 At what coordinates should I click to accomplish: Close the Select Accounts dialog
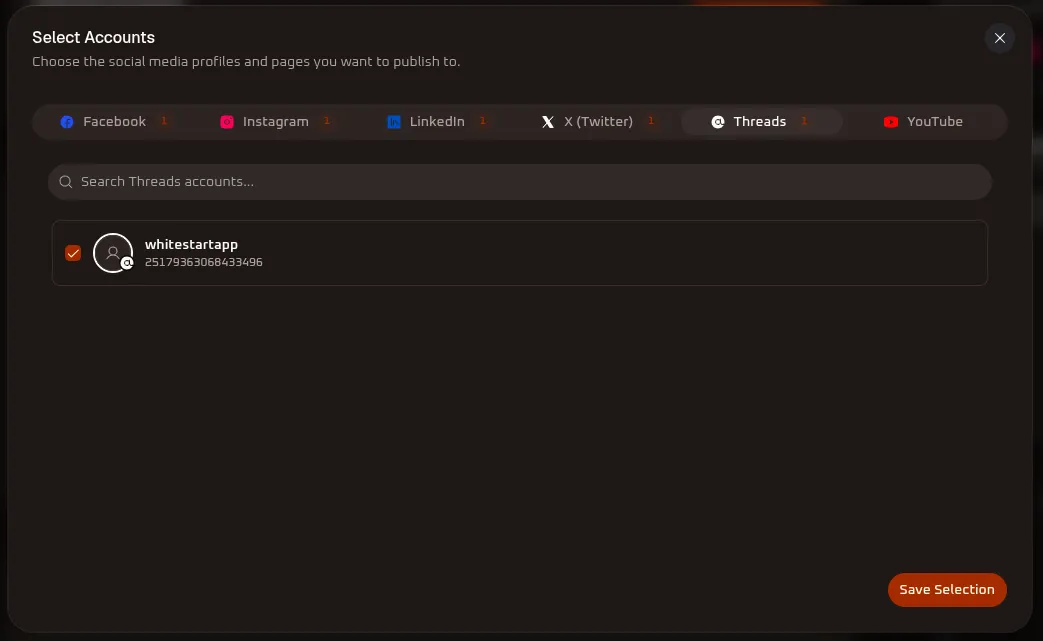click(x=999, y=38)
